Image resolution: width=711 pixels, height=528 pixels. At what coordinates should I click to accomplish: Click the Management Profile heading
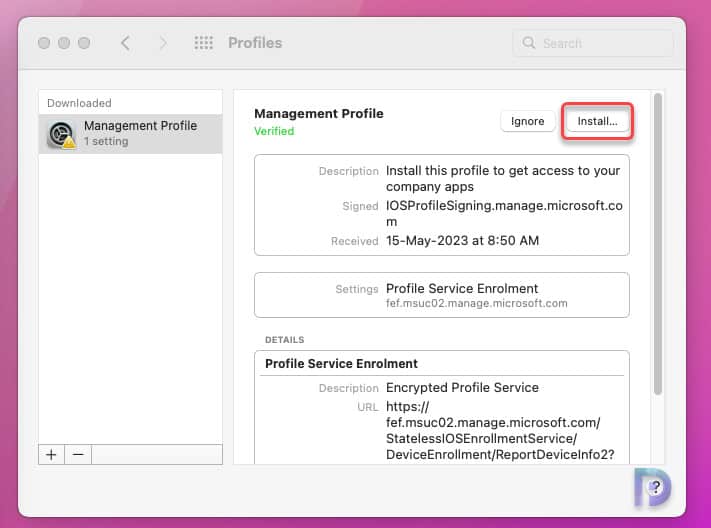click(319, 113)
